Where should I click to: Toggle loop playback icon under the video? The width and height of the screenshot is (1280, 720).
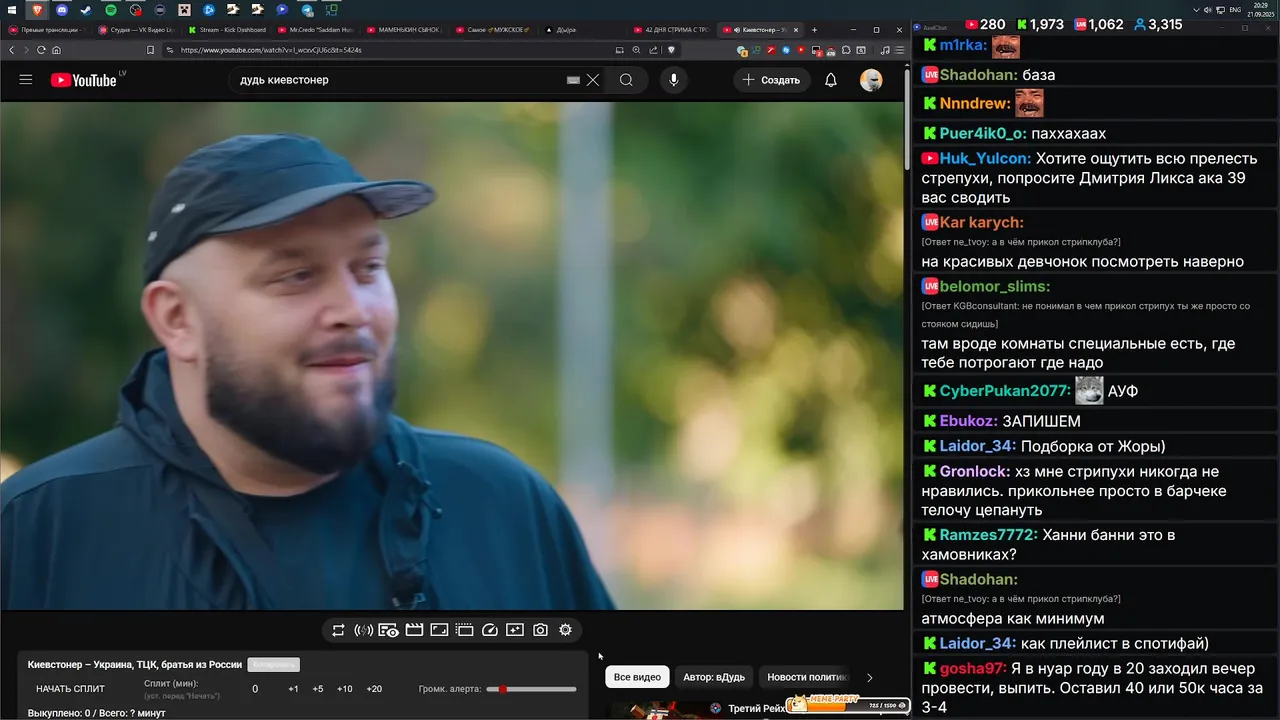pos(338,630)
